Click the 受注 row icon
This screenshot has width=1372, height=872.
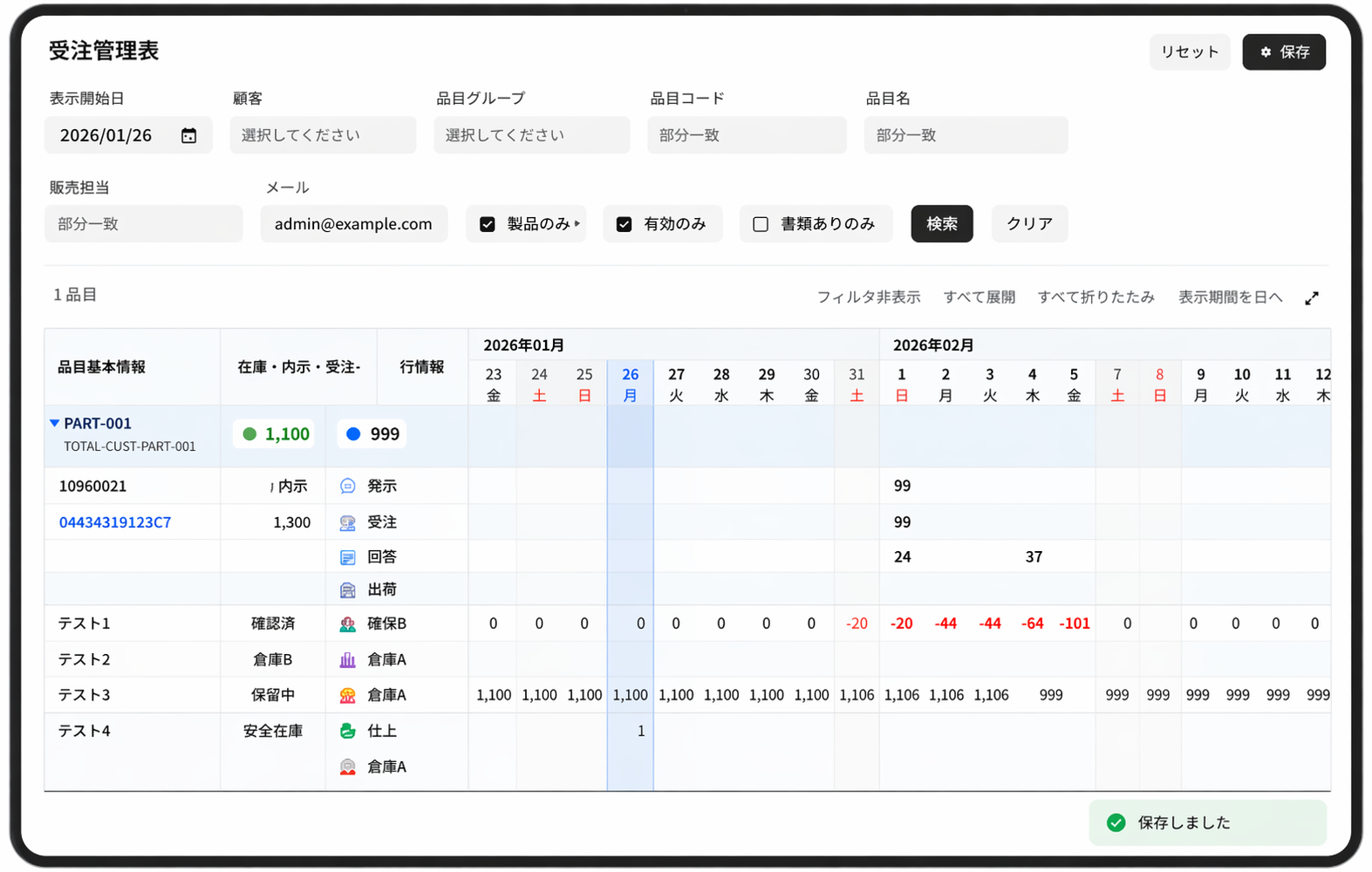click(347, 523)
